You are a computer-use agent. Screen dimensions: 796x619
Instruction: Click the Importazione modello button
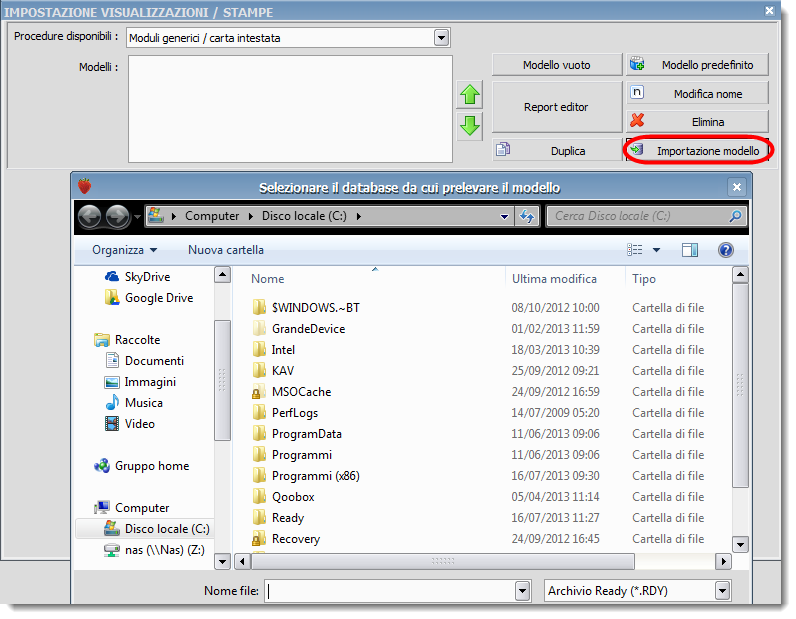coord(697,151)
